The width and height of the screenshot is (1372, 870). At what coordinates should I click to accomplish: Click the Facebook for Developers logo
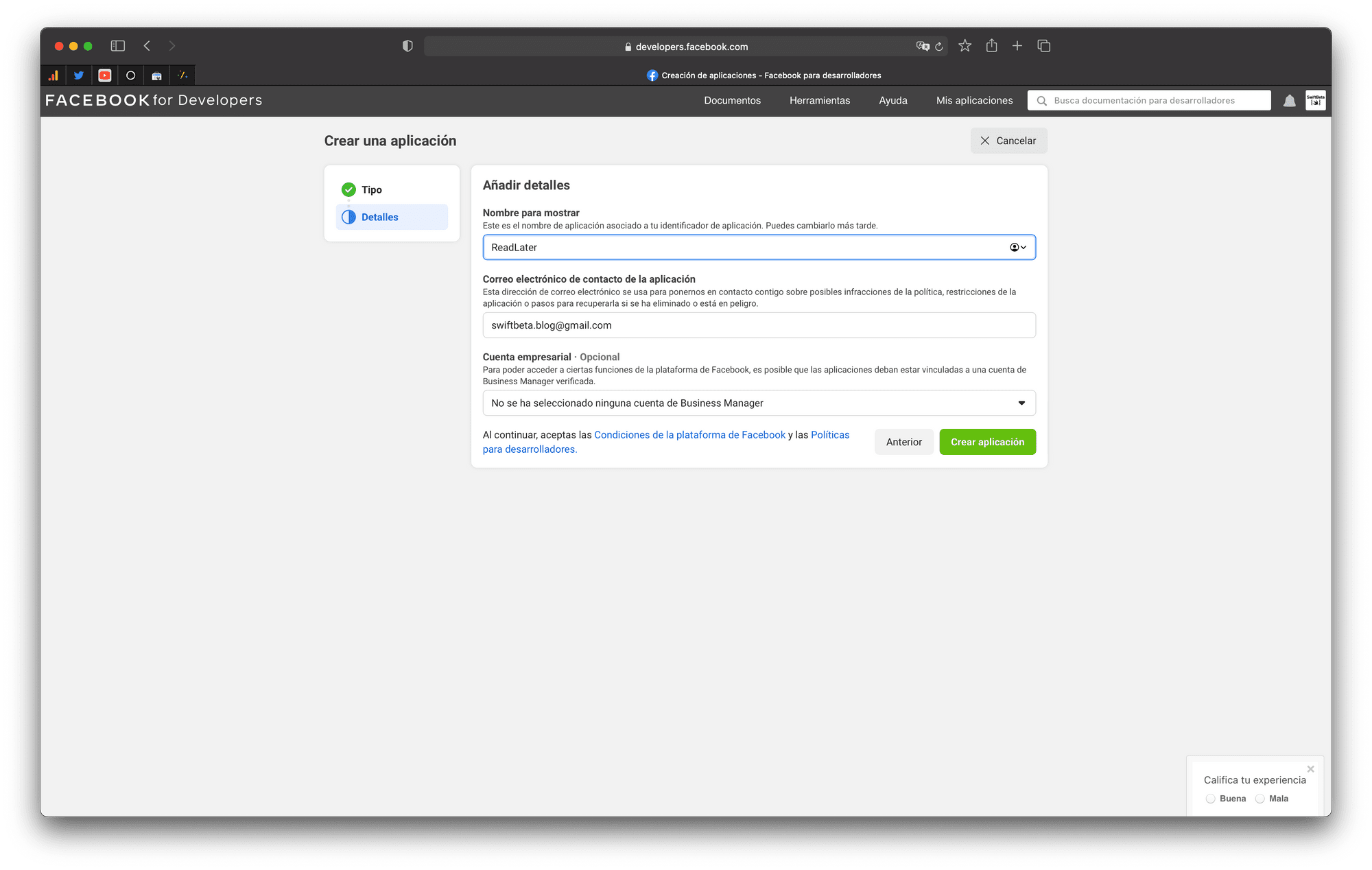click(x=154, y=100)
